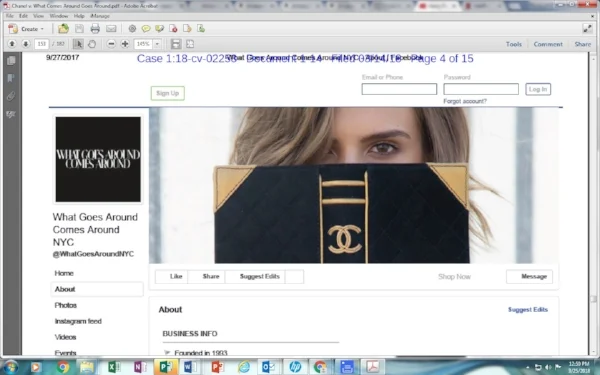Choose the Hand pan tool

point(92,44)
